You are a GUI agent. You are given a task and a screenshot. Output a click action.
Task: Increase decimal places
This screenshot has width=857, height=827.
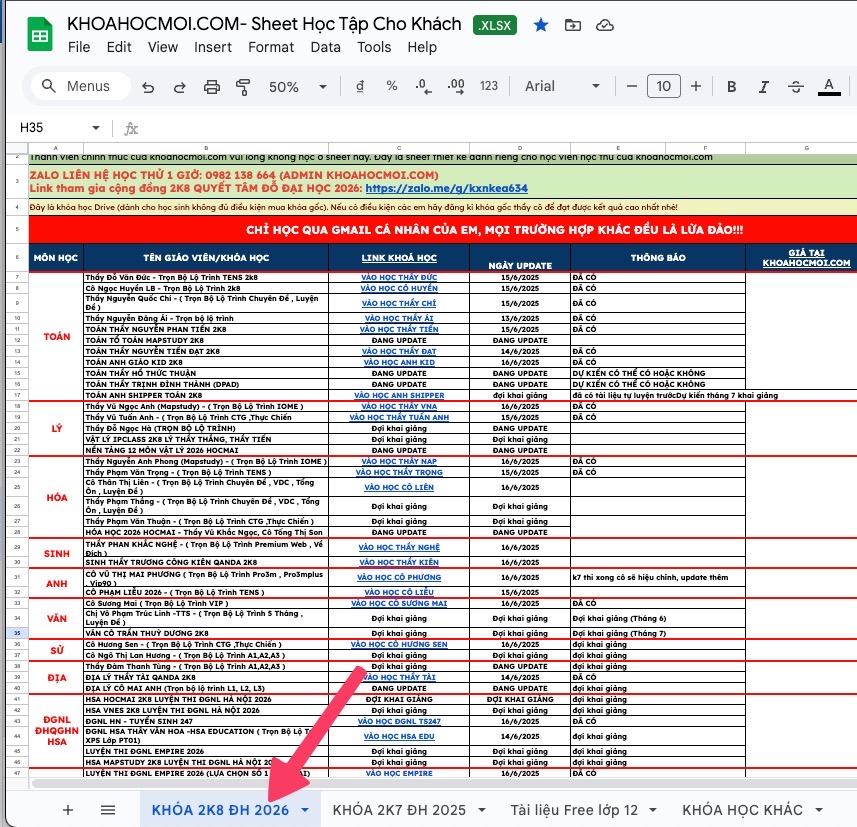(x=456, y=86)
